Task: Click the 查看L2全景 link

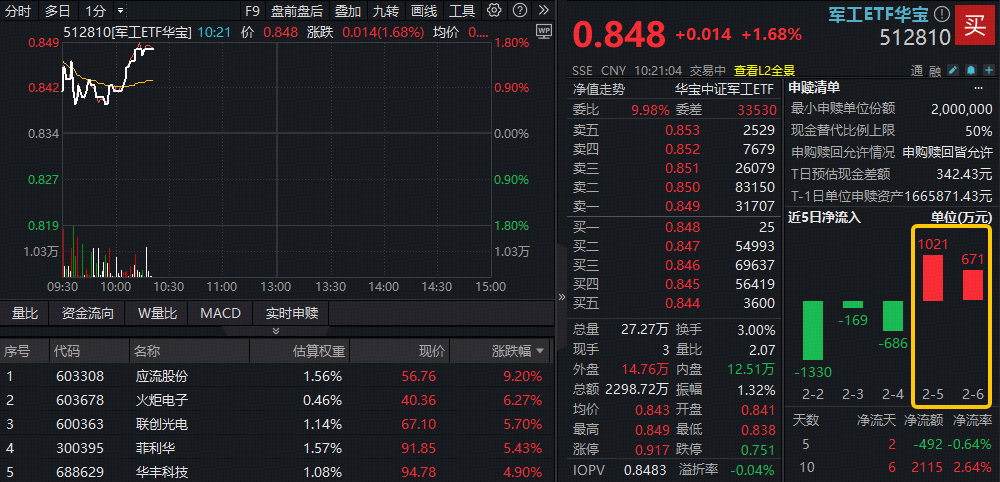Action: (x=765, y=71)
